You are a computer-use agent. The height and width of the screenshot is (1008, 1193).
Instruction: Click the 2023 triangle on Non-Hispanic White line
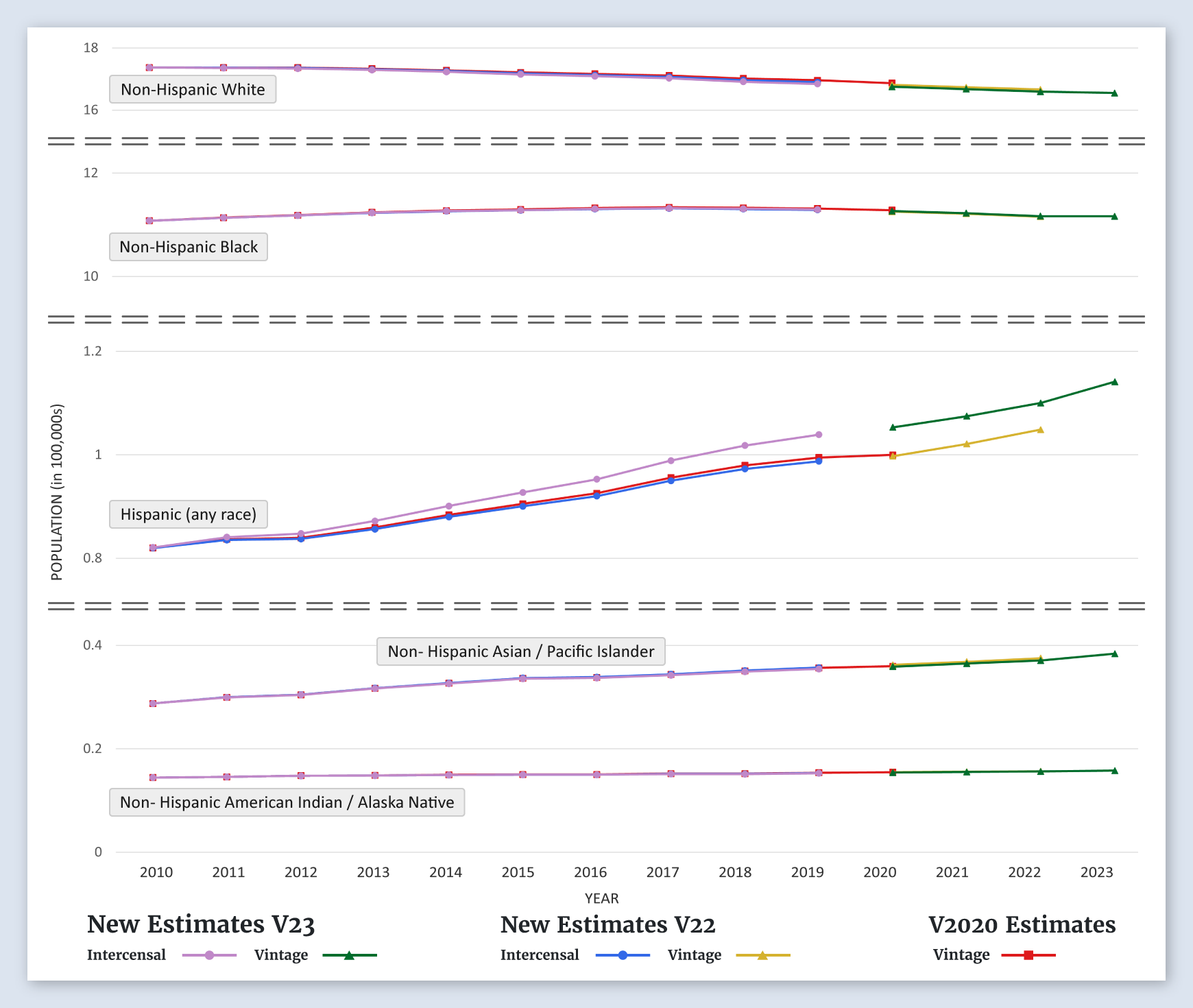point(1114,93)
